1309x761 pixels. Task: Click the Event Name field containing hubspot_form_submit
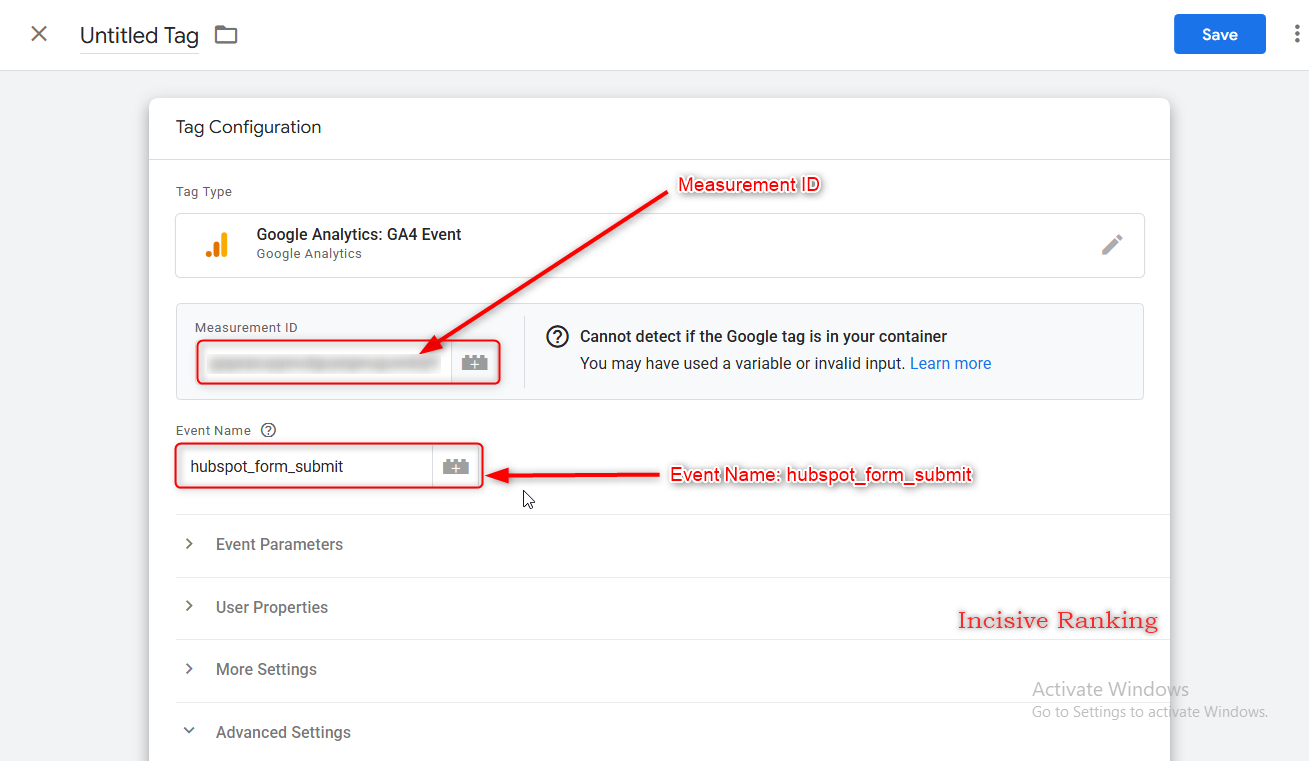[x=304, y=466]
